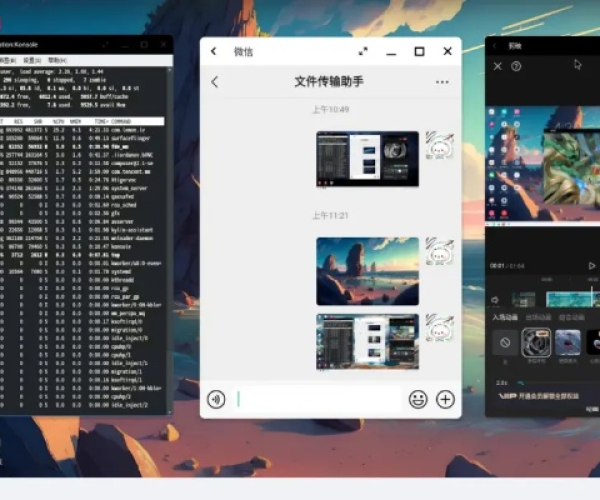Click the back arrow in WeChat title bar
The image size is (600, 500).
pos(214,51)
